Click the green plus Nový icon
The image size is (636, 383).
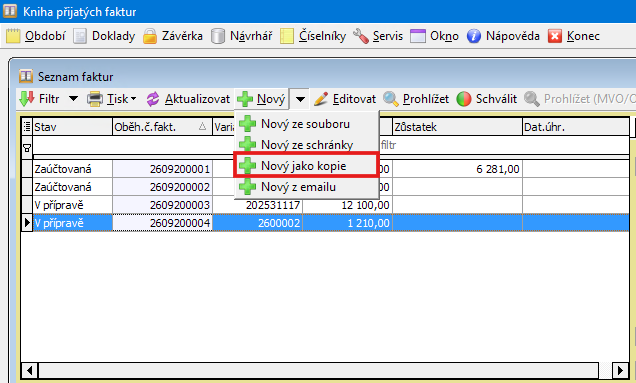coord(245,99)
